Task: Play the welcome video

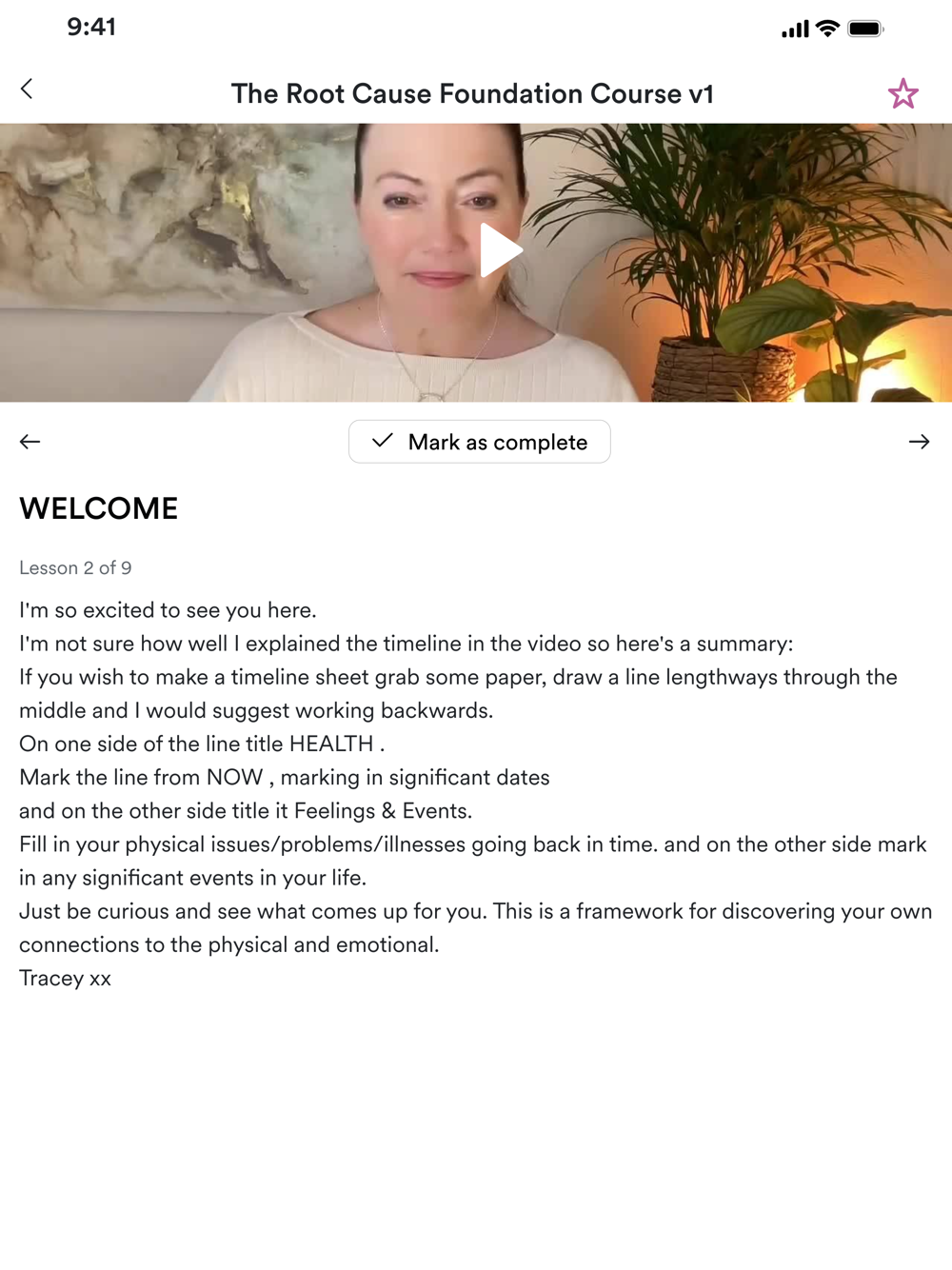Action: point(500,250)
